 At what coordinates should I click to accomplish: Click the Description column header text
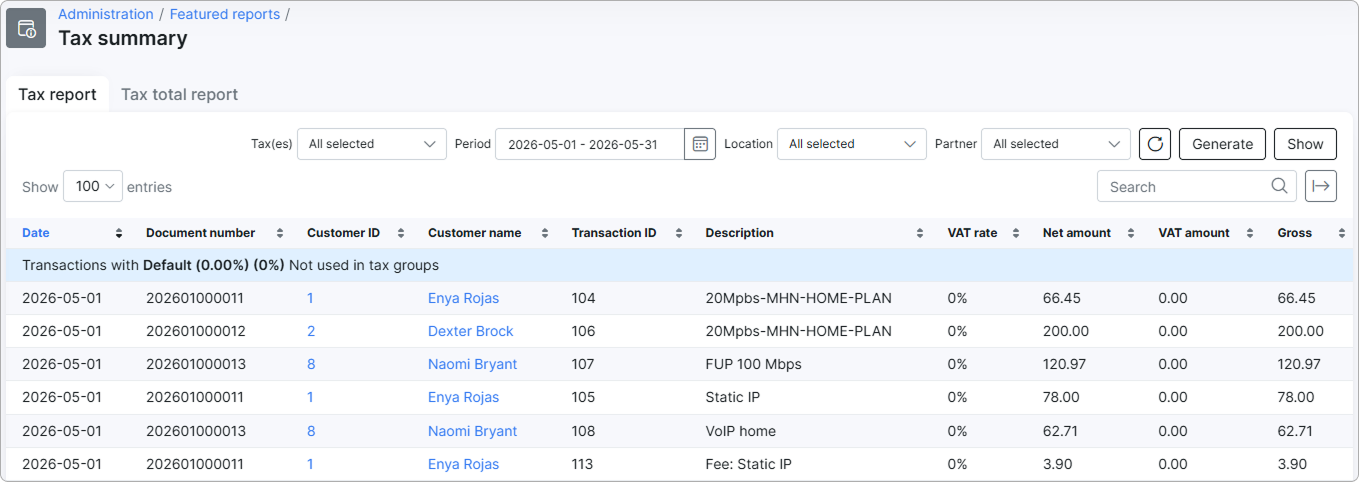(739, 233)
